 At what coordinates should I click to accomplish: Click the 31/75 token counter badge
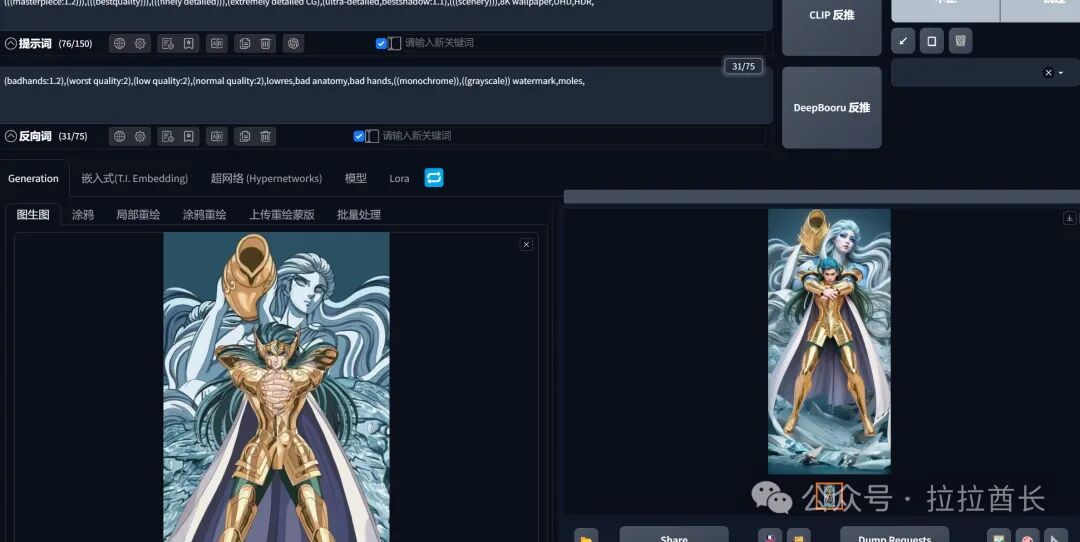(743, 66)
